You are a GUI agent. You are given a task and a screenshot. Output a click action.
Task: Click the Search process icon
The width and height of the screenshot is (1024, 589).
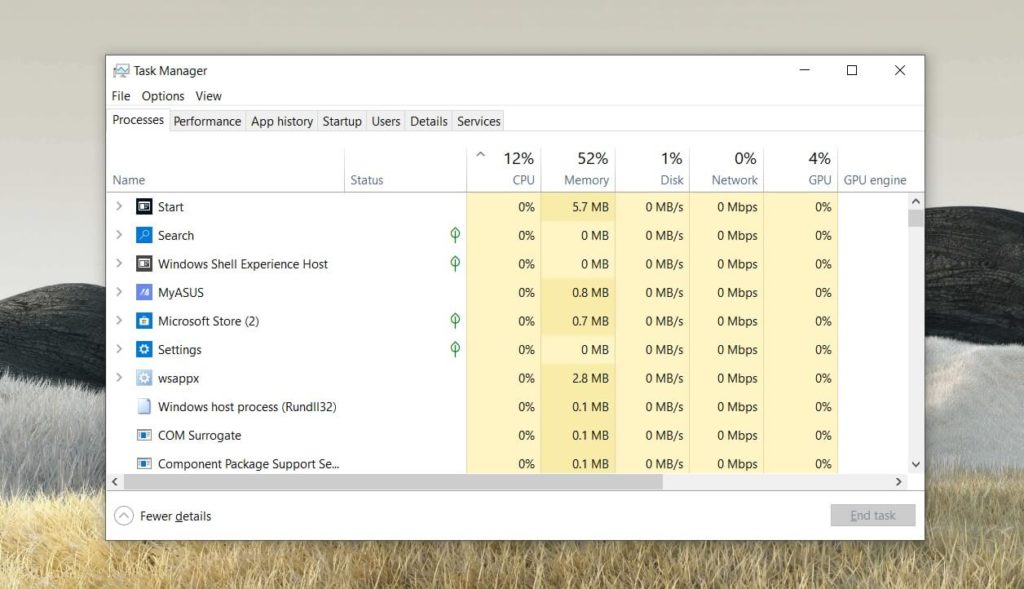point(141,235)
